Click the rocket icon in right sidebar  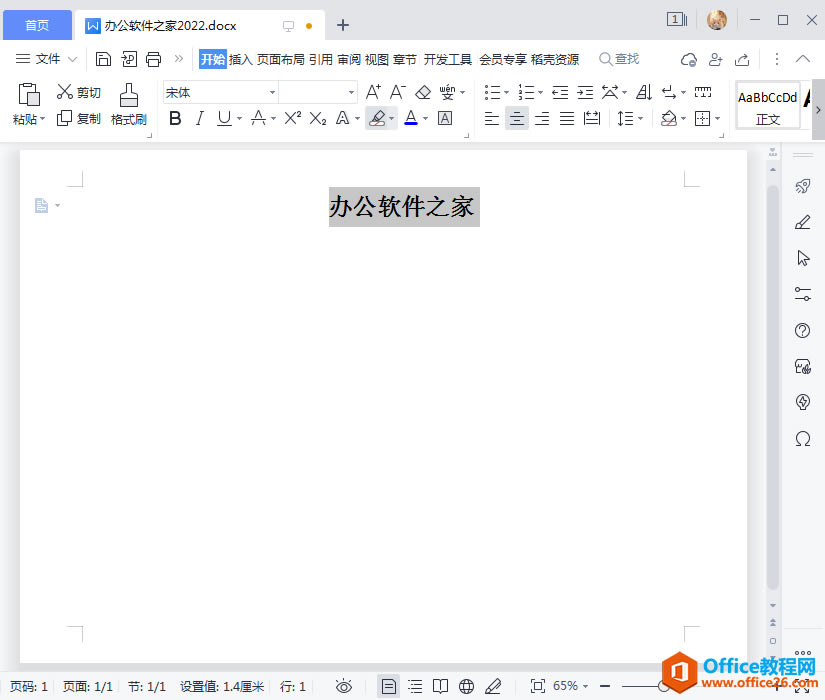click(802, 186)
